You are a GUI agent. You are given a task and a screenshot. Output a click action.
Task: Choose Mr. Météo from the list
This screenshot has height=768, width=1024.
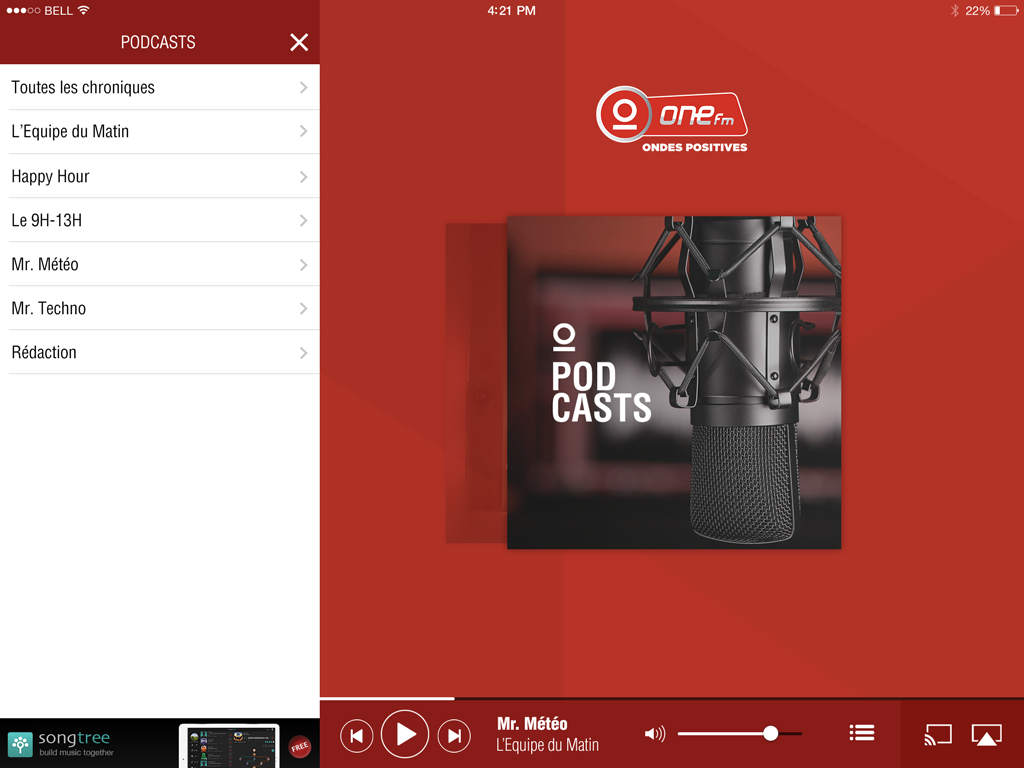[160, 264]
